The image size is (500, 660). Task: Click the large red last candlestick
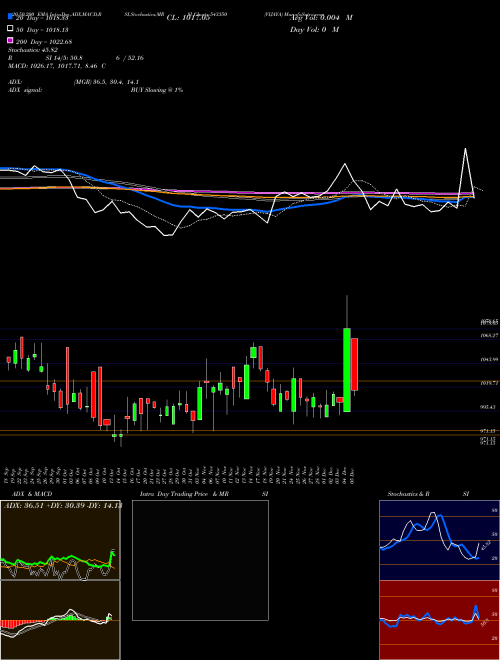354,364
